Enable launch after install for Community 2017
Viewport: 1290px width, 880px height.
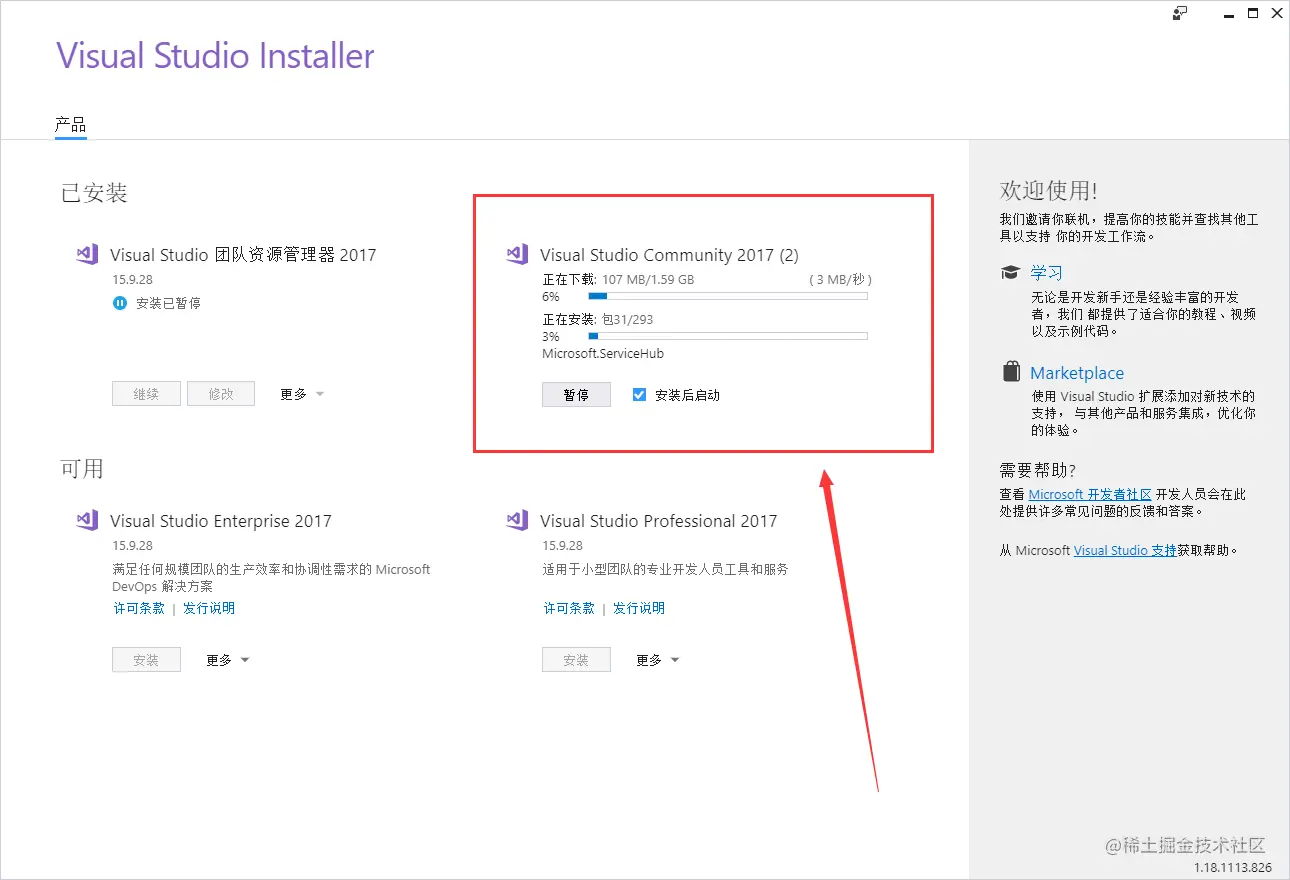(x=638, y=394)
